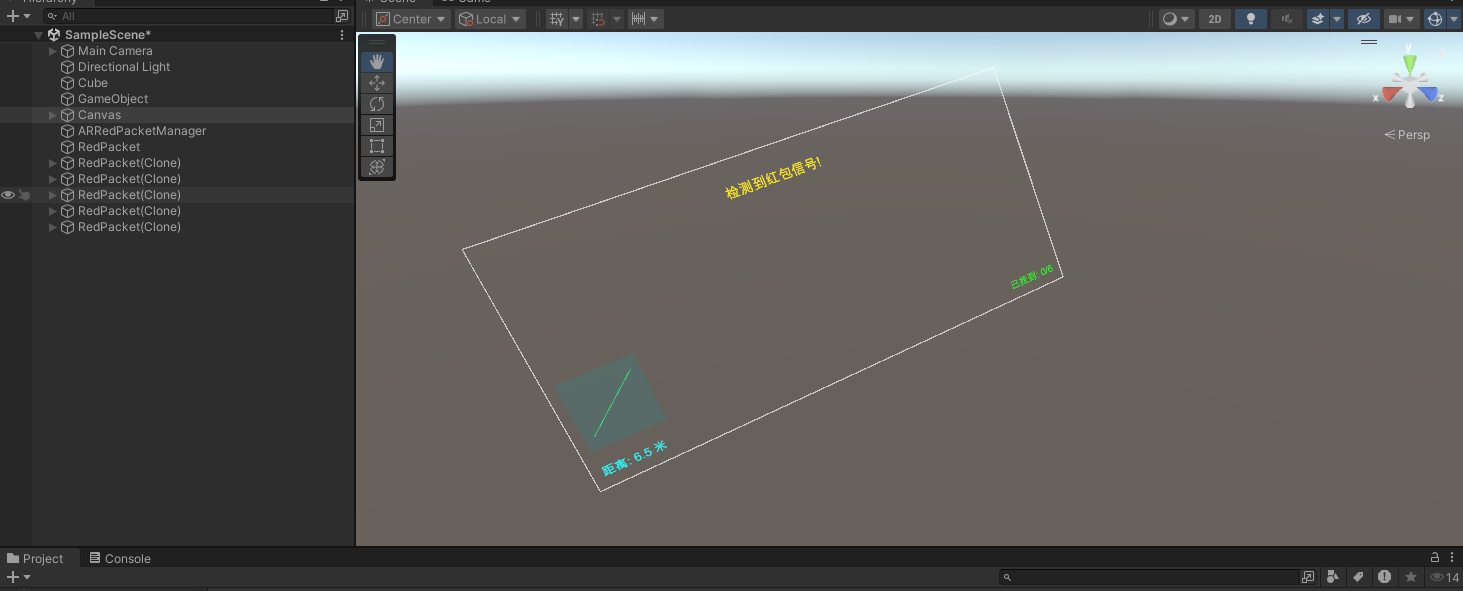Open scene effects dropdown arrow
Screen dimensions: 1463x591
point(1336,19)
